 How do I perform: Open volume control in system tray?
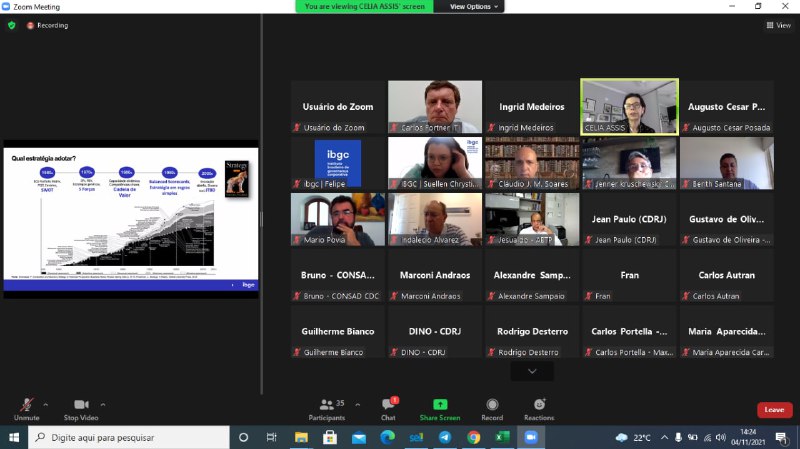[721, 437]
